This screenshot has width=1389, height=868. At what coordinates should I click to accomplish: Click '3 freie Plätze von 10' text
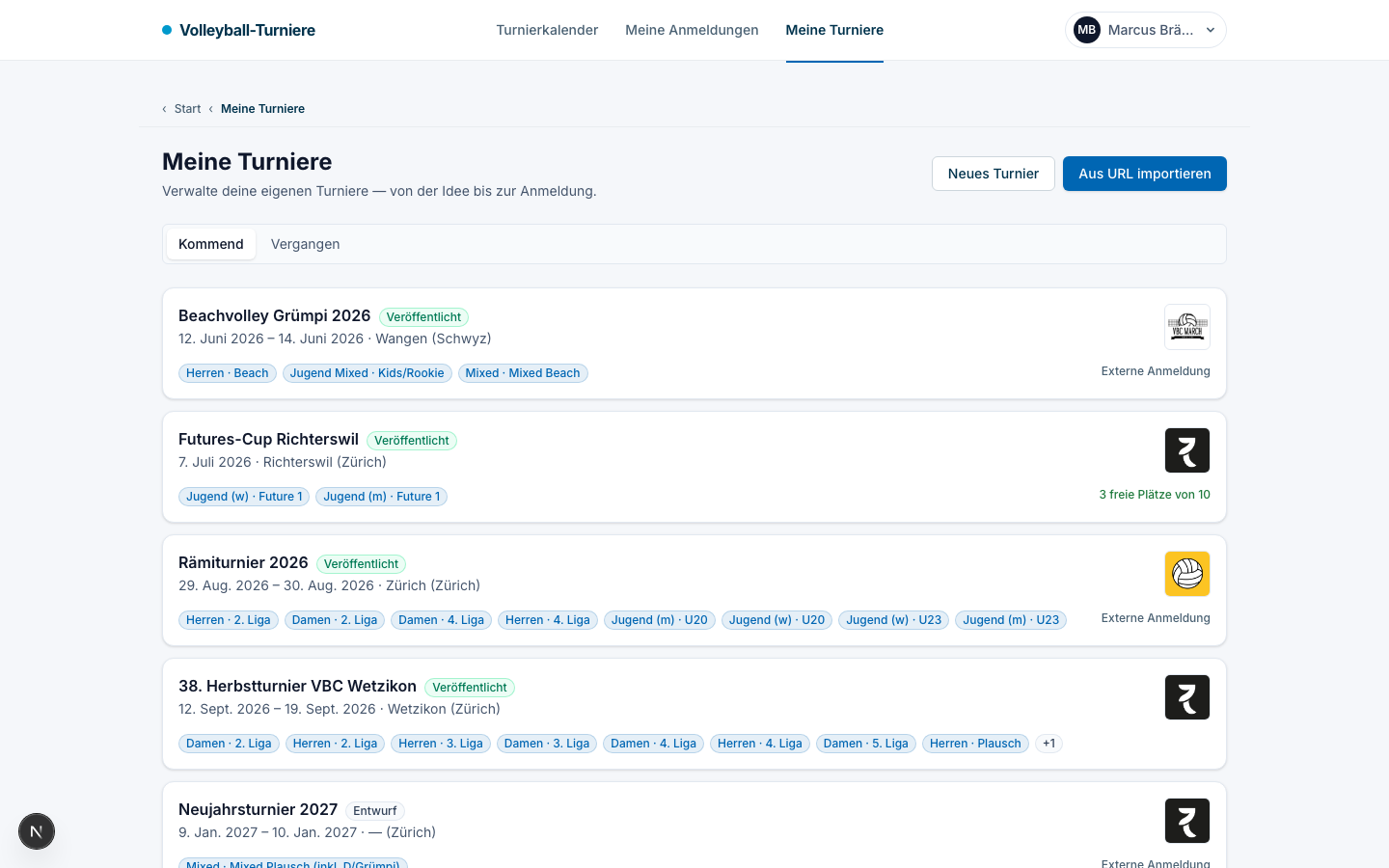pos(1155,495)
